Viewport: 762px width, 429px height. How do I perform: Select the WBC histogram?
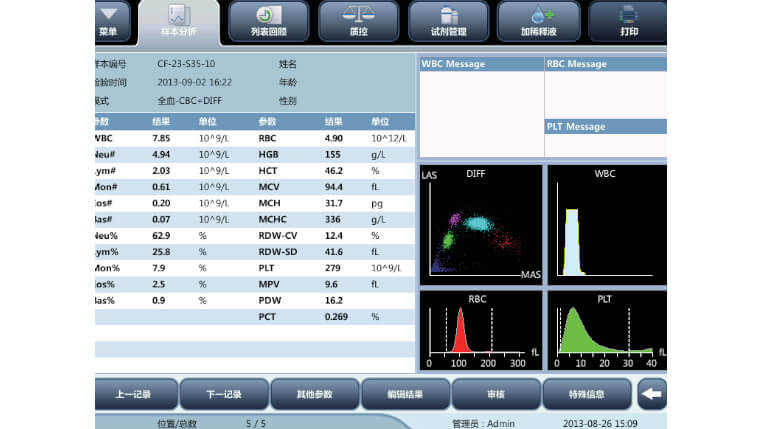604,222
